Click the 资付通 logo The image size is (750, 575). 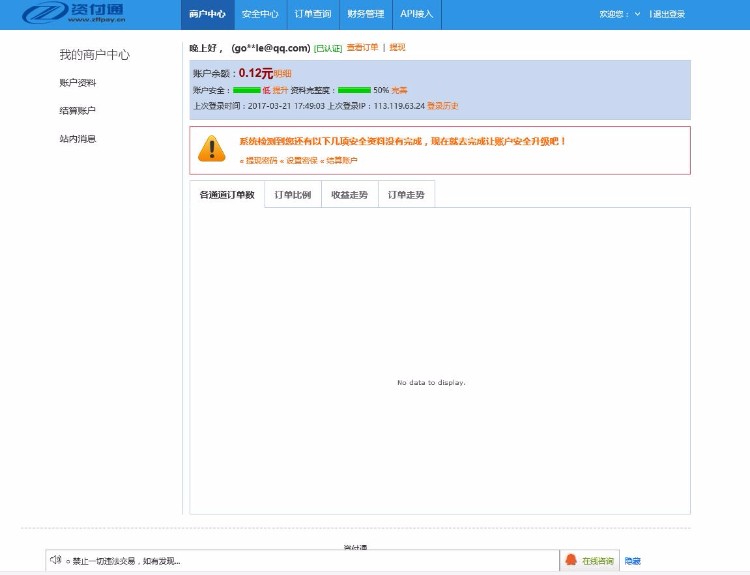[x=74, y=12]
